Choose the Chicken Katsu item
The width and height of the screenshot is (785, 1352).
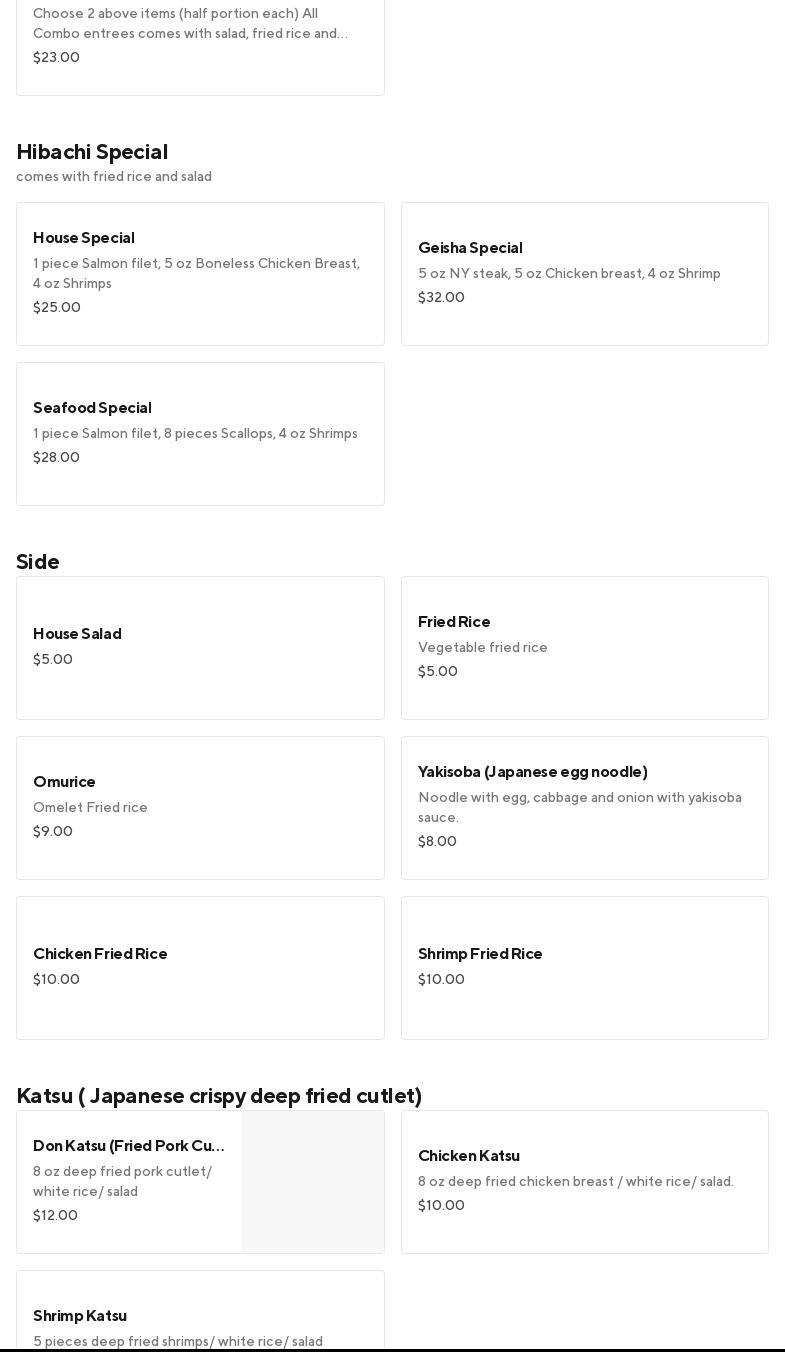[x=584, y=1181]
